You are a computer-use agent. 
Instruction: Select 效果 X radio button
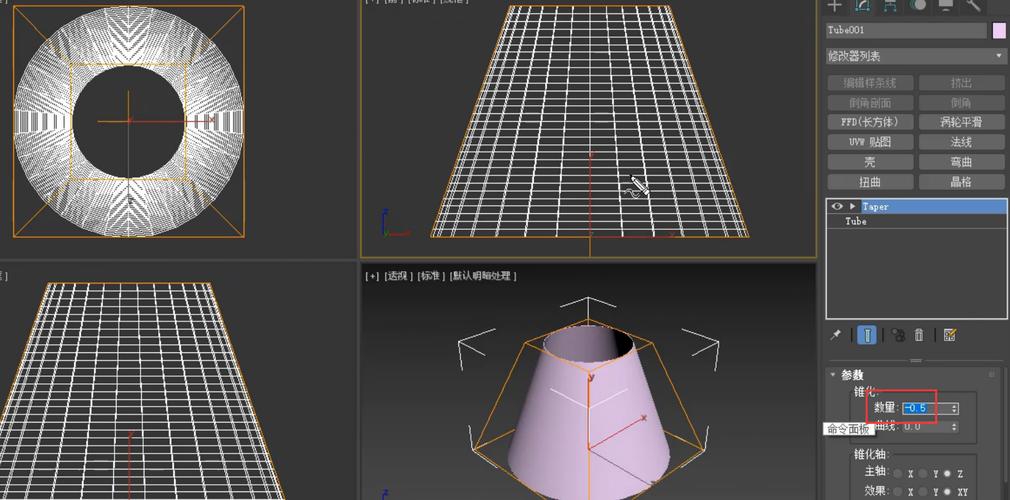click(897, 491)
